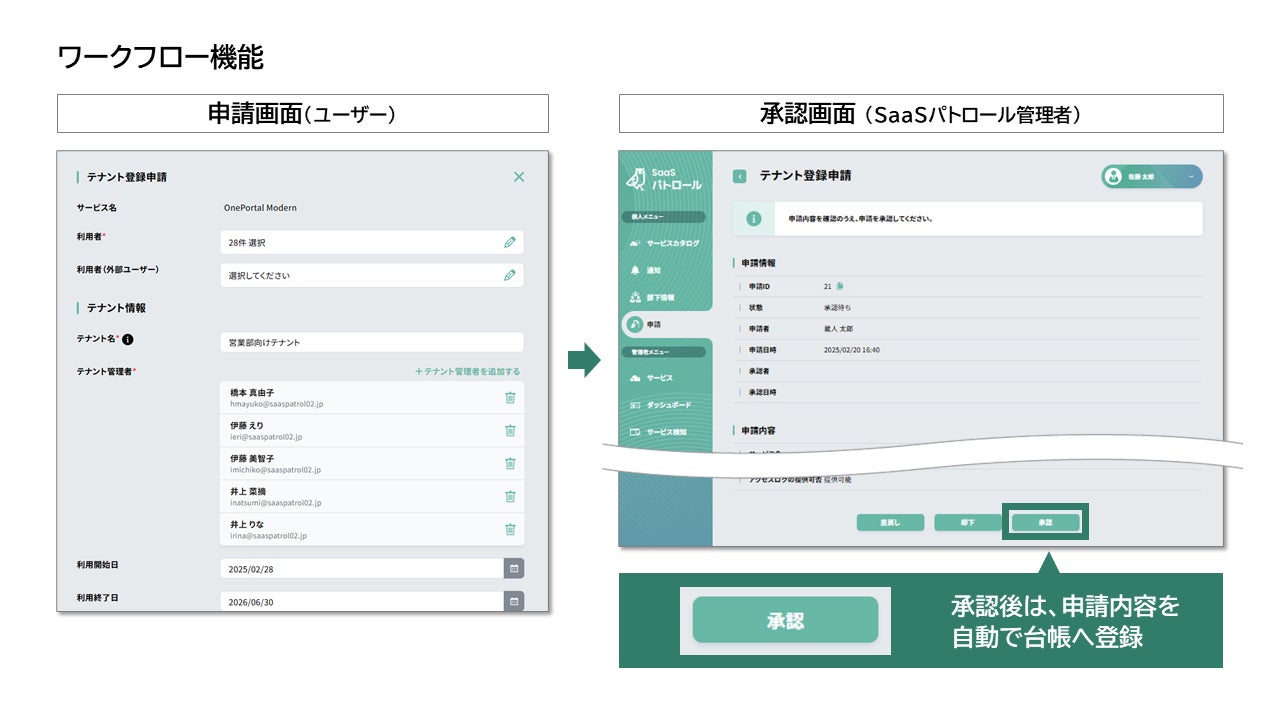Open ダッシュボード in the admin menu

(x=660, y=405)
